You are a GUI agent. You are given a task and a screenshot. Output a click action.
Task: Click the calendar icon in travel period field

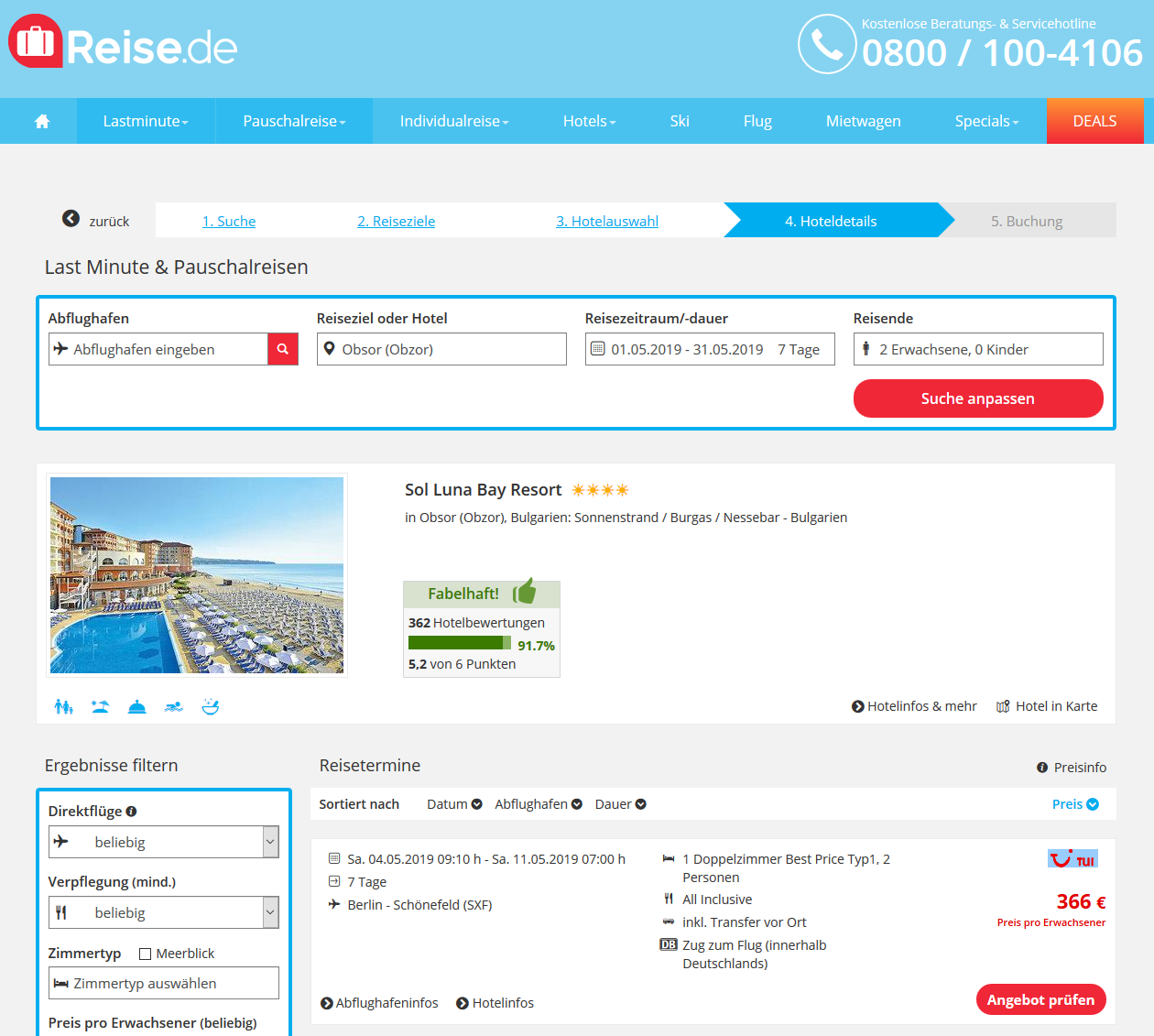click(597, 349)
